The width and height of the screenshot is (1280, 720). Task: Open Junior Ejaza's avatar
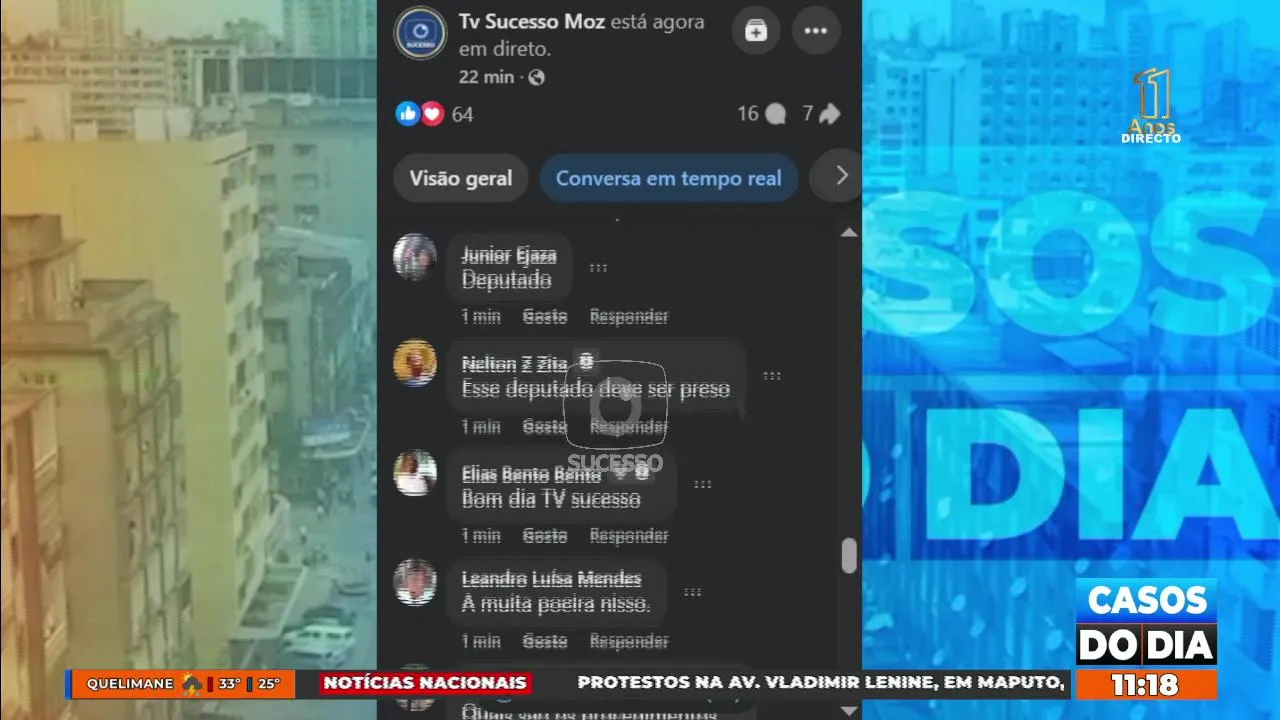tap(415, 257)
